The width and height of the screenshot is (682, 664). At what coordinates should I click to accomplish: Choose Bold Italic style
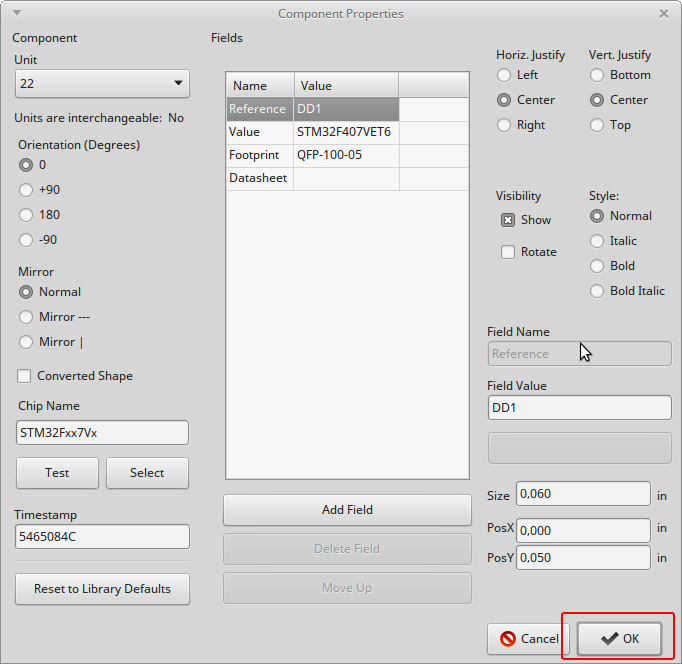click(597, 291)
